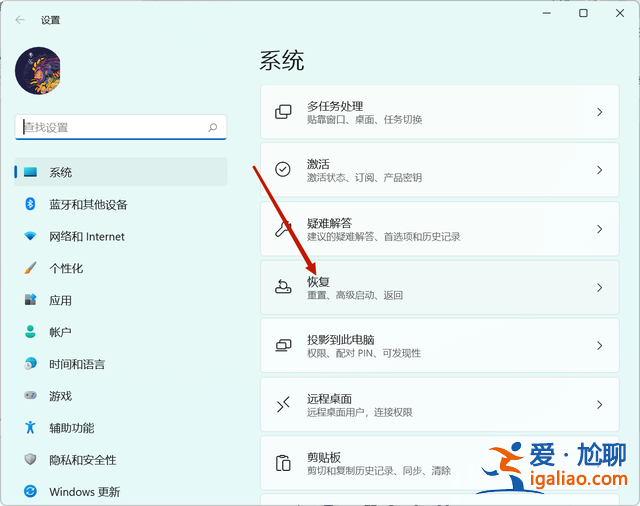Maximize the 设置 window

pyautogui.click(x=584, y=13)
